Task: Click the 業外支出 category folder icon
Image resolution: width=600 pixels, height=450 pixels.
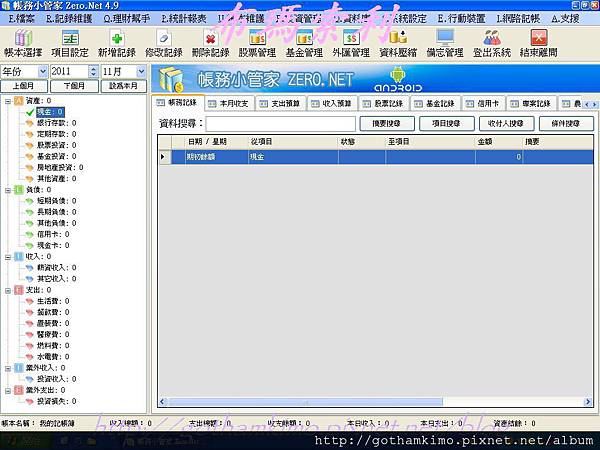Action: 18,390
